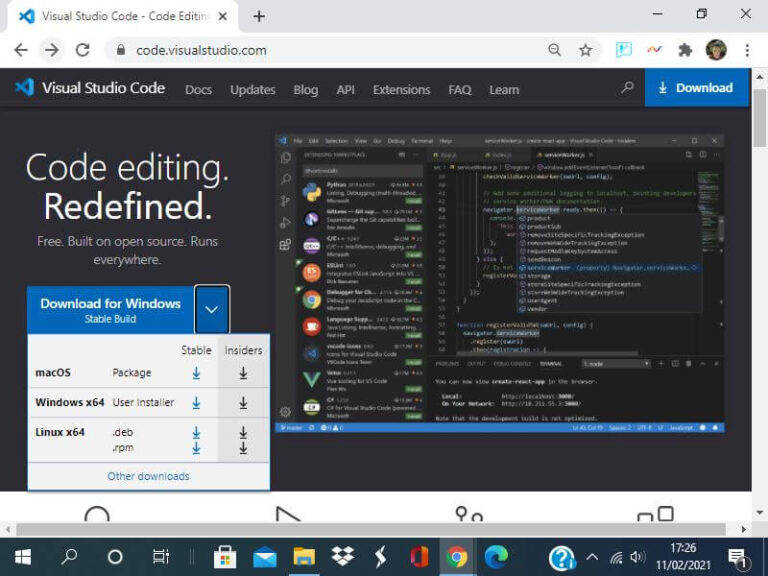Open the Other downloads link
This screenshot has width=768, height=576.
[x=148, y=476]
